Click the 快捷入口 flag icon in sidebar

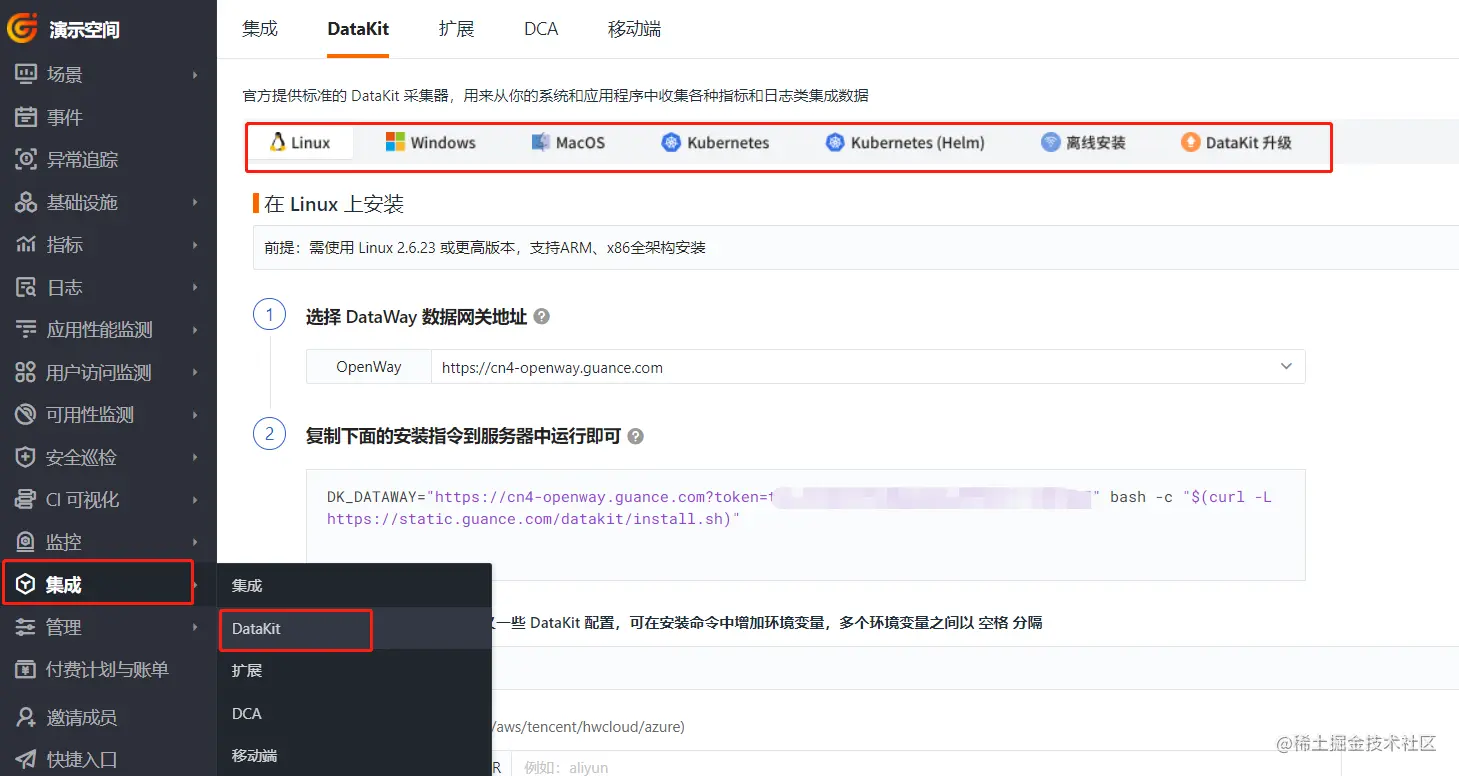click(x=26, y=759)
